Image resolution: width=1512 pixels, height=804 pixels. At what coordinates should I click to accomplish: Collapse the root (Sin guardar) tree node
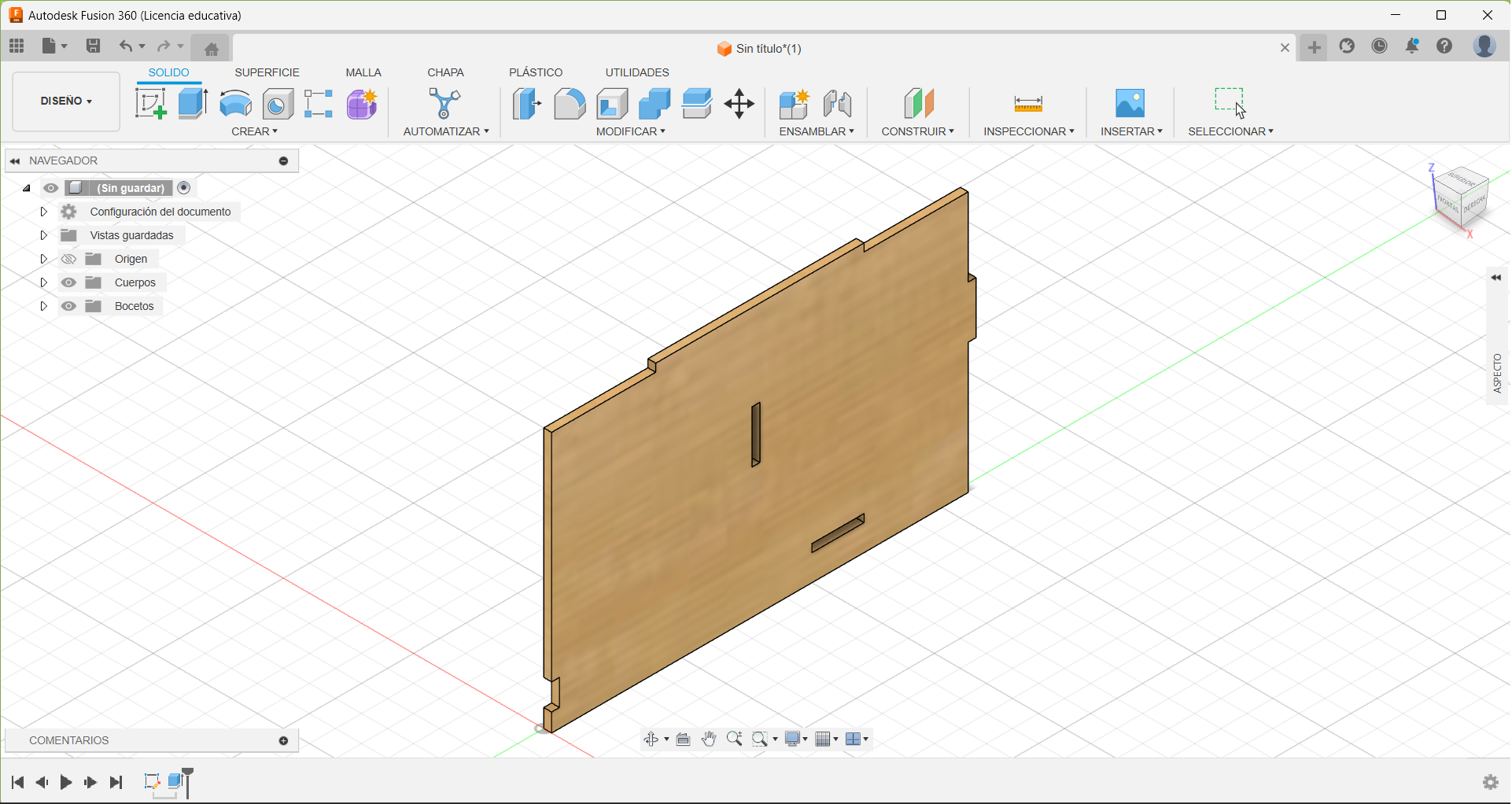[x=27, y=188]
